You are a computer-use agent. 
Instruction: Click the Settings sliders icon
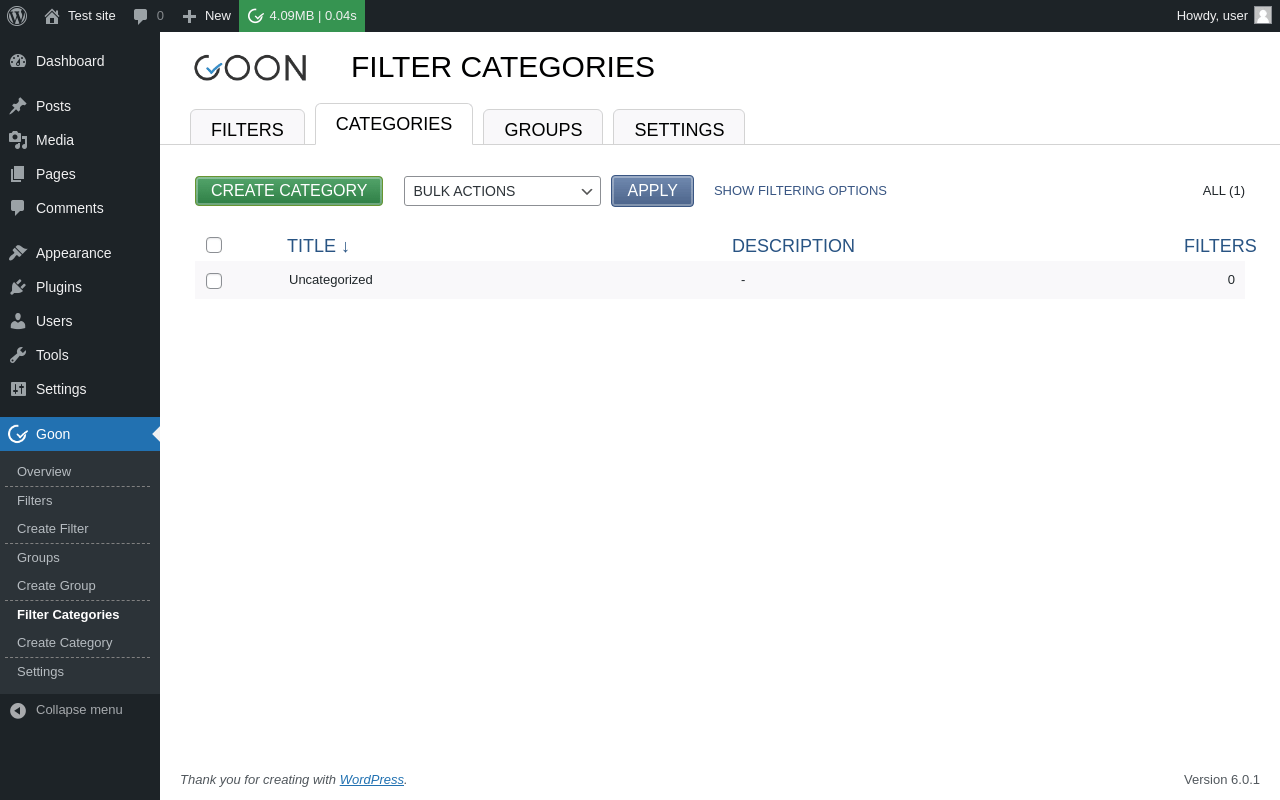coord(18,389)
